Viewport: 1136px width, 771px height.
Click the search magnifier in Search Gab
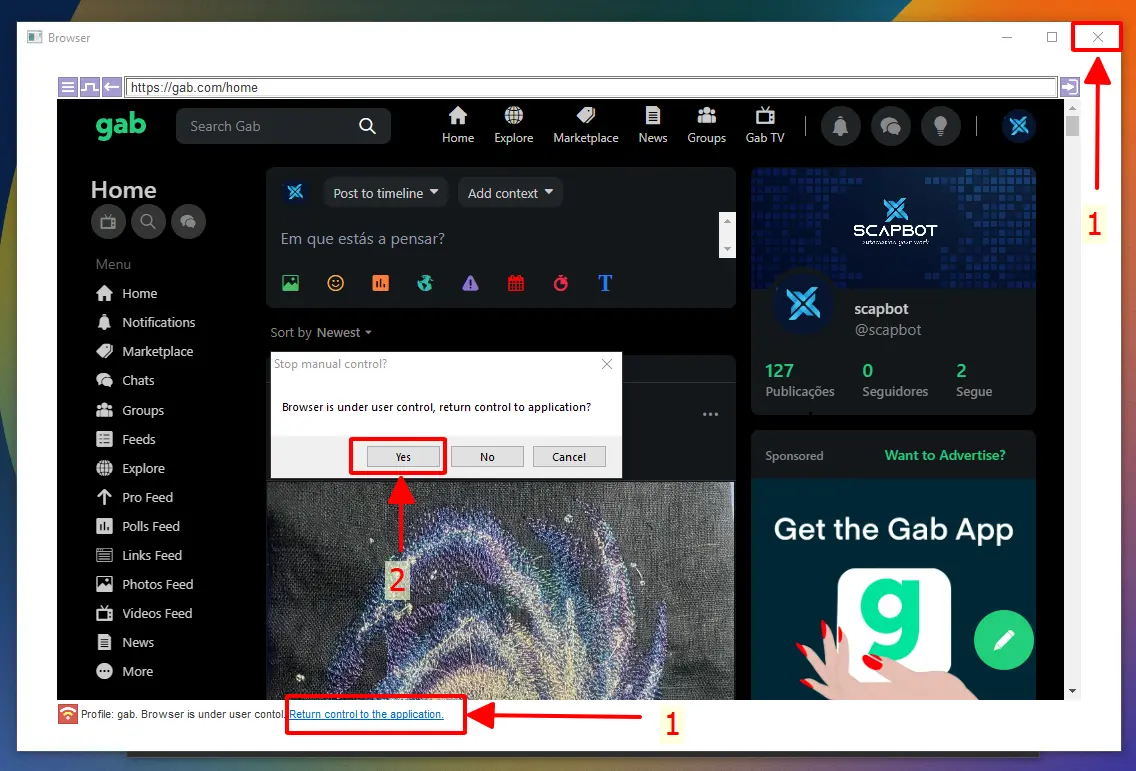(367, 126)
